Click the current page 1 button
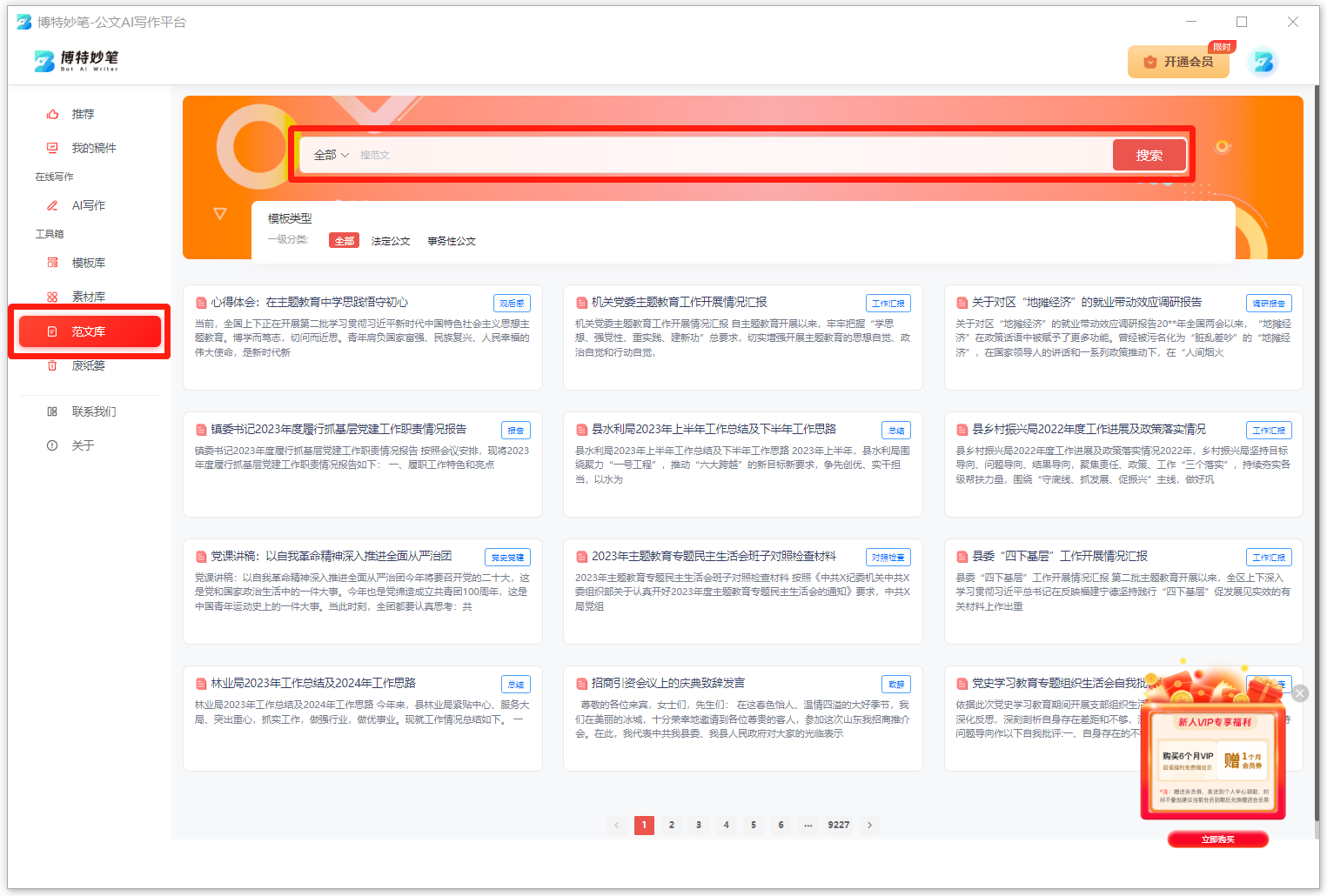The width and height of the screenshot is (1327, 896). tap(644, 825)
